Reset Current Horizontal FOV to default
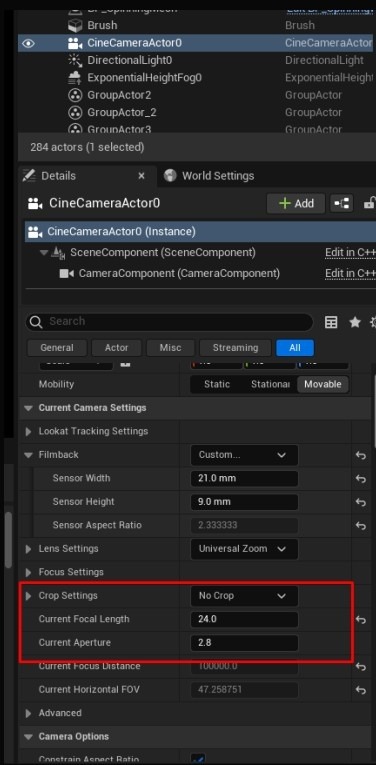Image resolution: width=376 pixels, height=765 pixels. 361,690
